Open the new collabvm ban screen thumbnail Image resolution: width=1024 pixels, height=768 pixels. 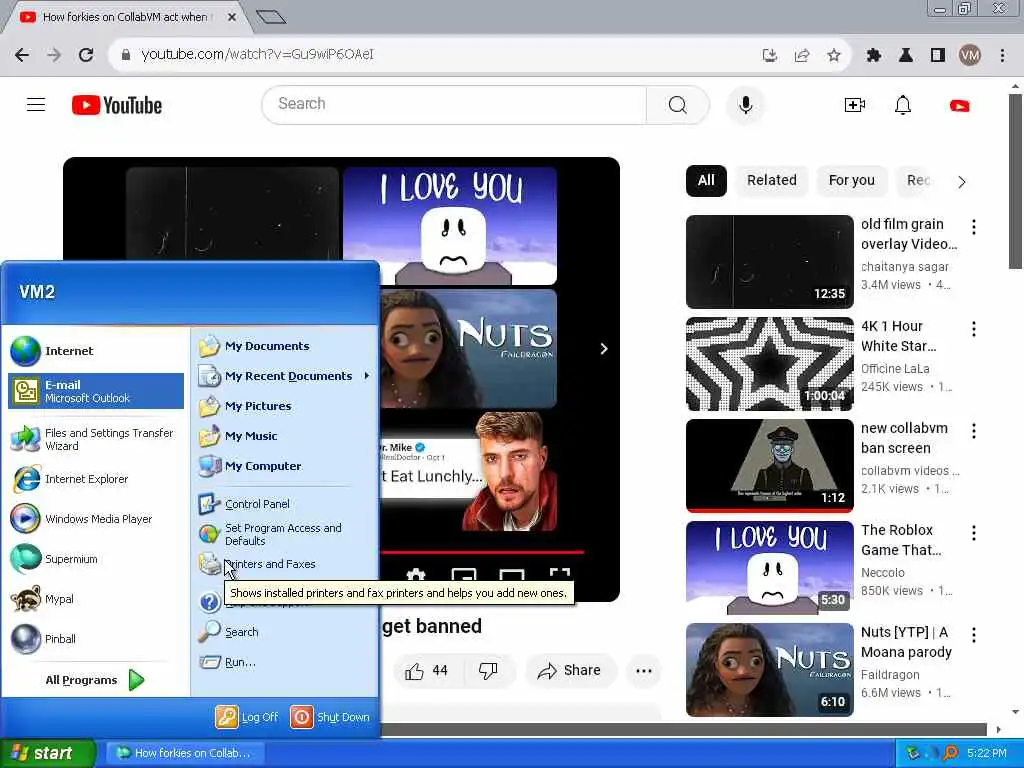(x=769, y=466)
